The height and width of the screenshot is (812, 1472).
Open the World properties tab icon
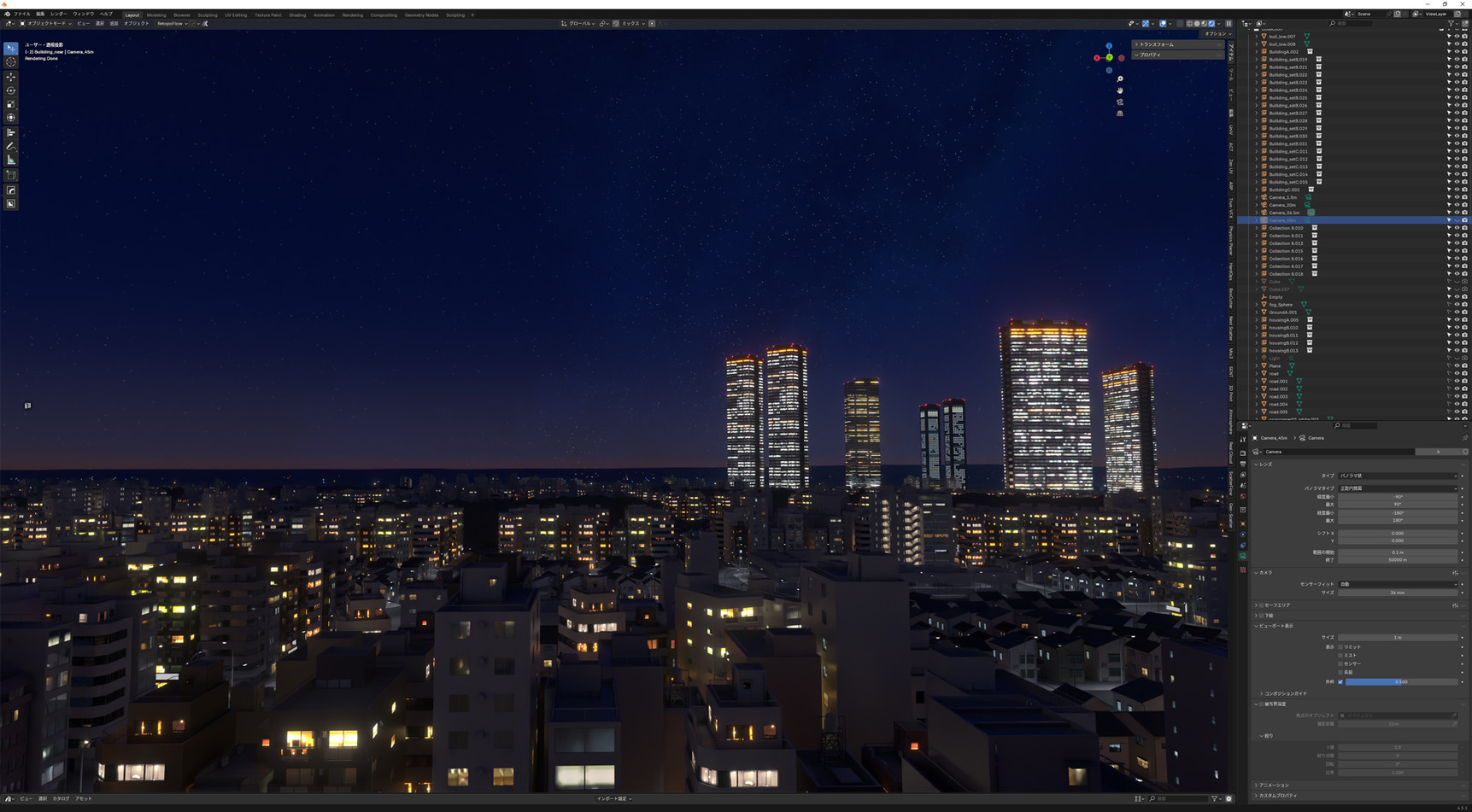[x=1243, y=496]
